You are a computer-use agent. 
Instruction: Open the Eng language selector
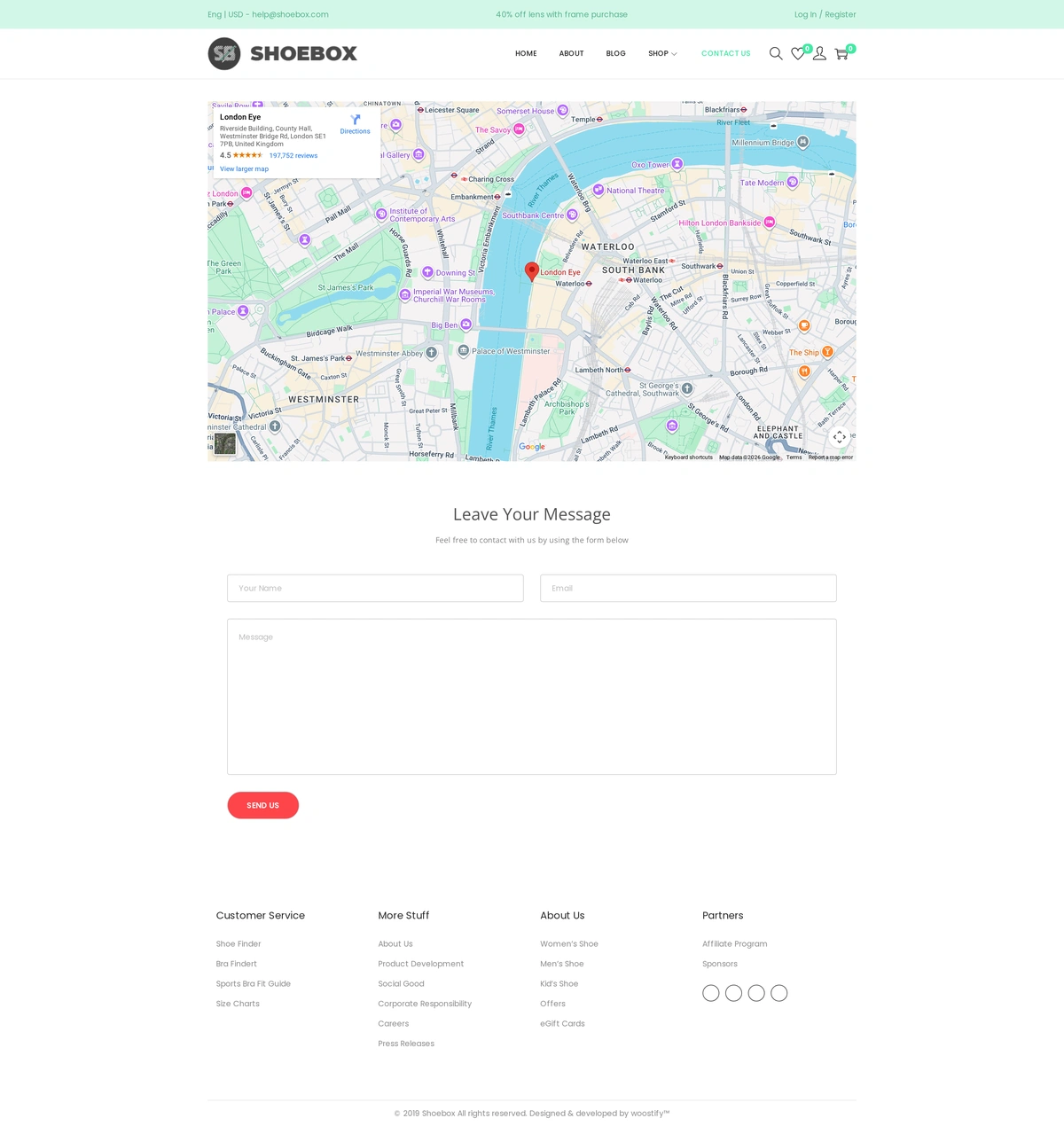click(215, 15)
